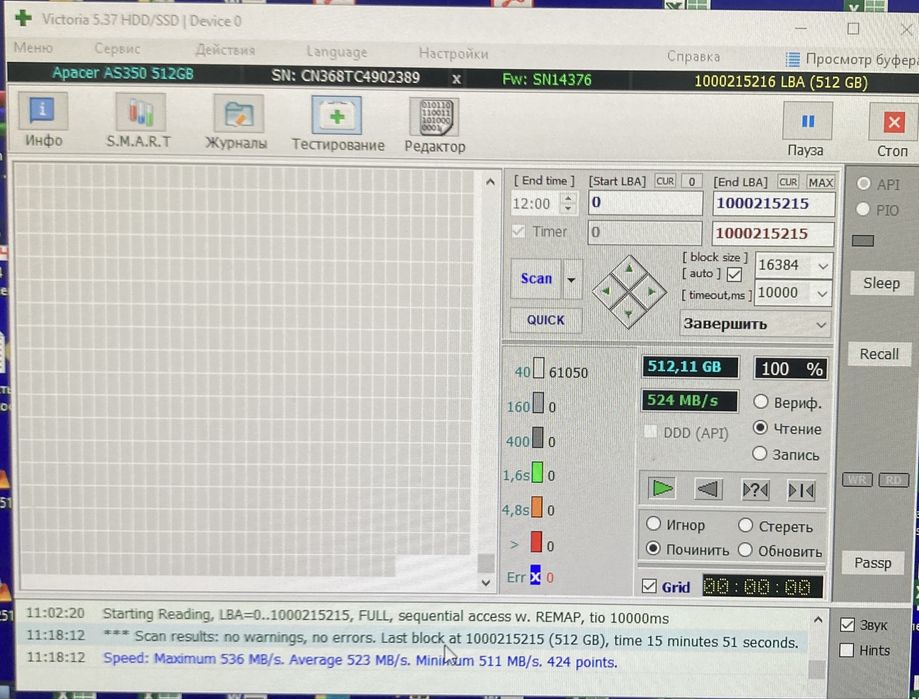Select the PIO access mode
Image resolution: width=919 pixels, height=699 pixels.
(x=863, y=209)
